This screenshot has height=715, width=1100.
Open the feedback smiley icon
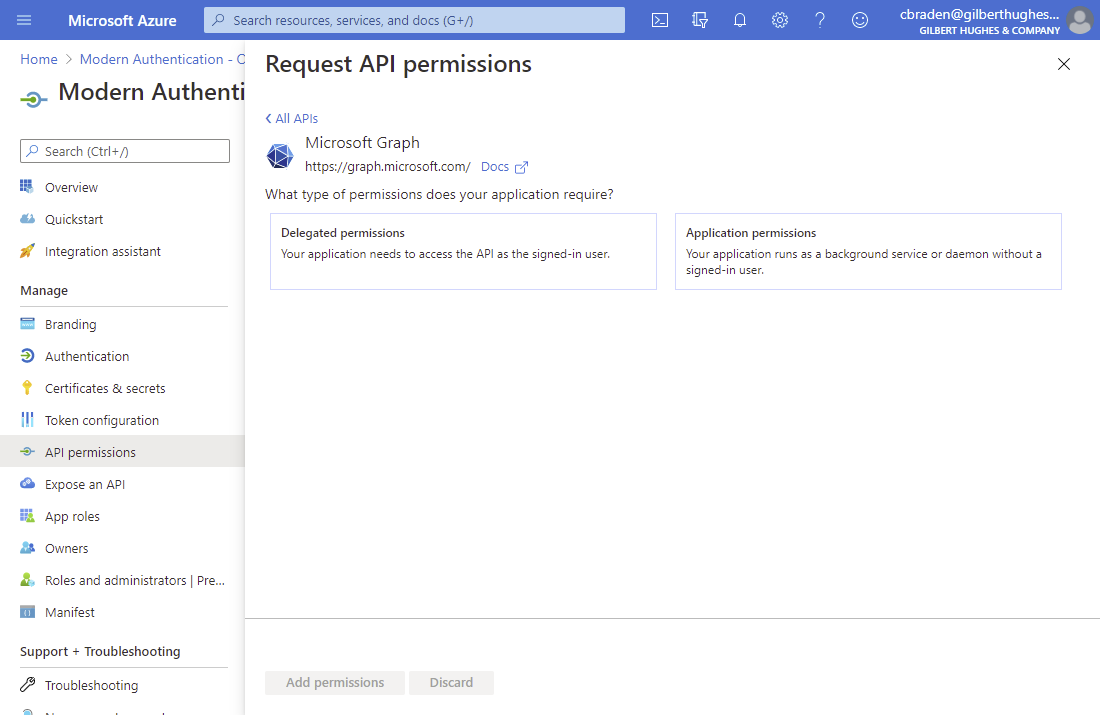click(859, 20)
